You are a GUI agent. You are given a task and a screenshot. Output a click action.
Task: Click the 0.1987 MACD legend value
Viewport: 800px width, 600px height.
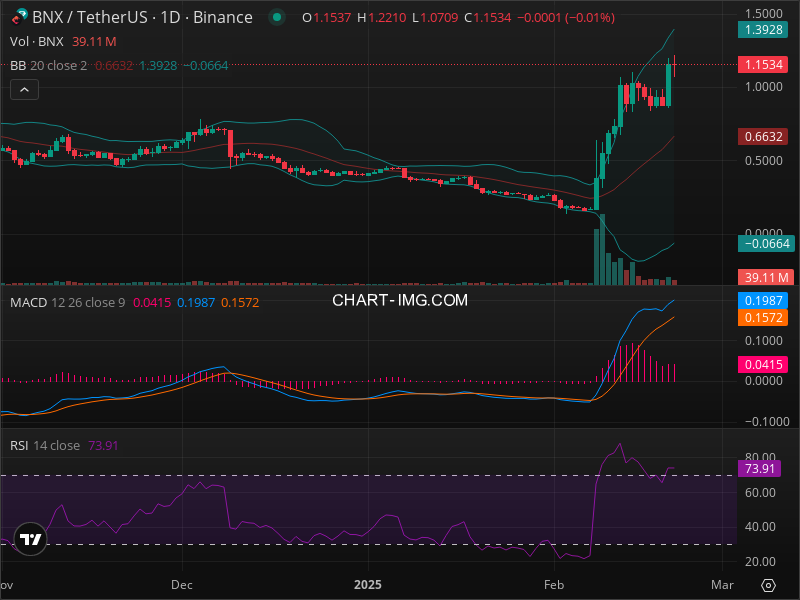(196, 303)
